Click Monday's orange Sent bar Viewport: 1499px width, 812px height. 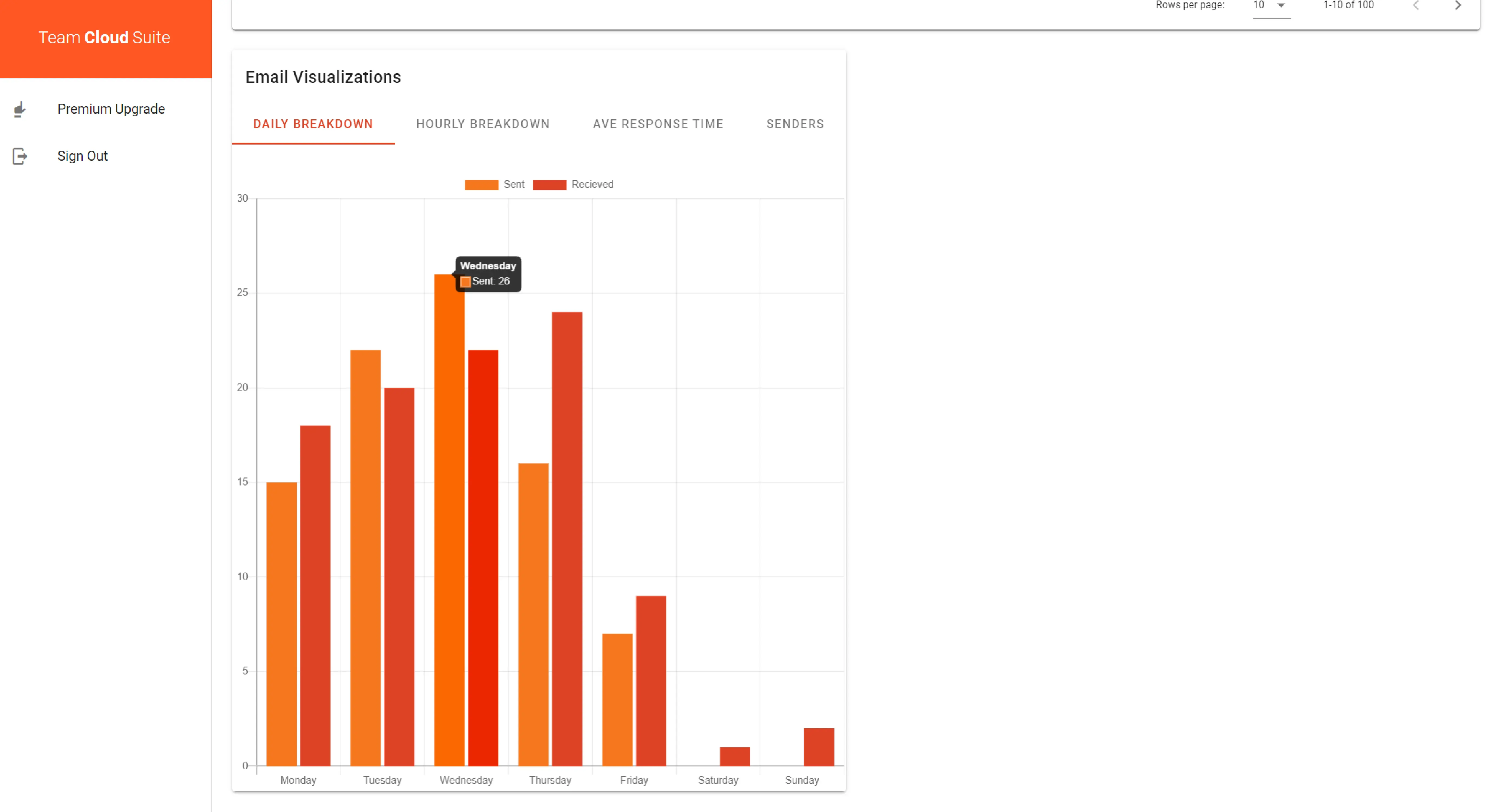[282, 624]
